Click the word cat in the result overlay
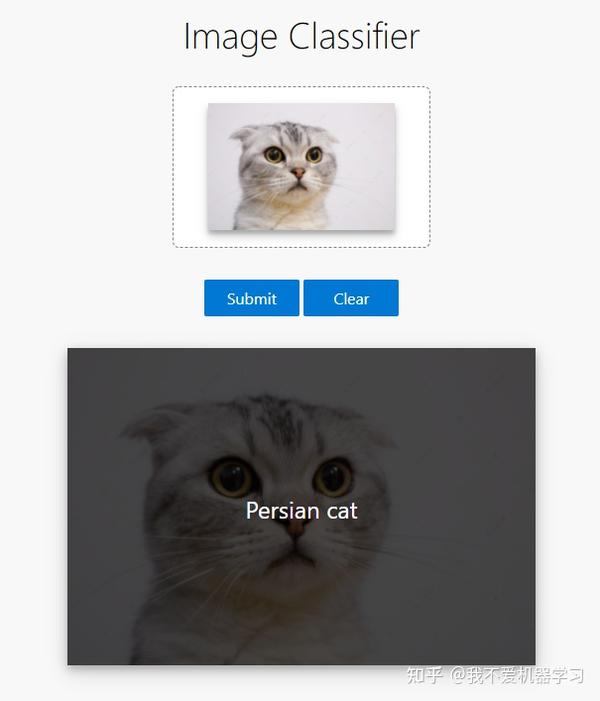Screen dimensions: 600x701 tap(342, 512)
